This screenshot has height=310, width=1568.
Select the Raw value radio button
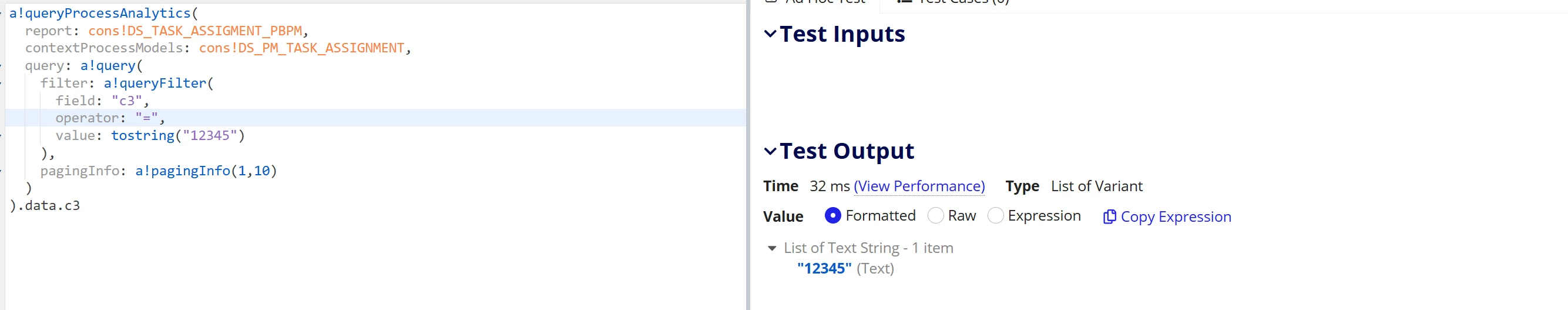pyautogui.click(x=935, y=216)
